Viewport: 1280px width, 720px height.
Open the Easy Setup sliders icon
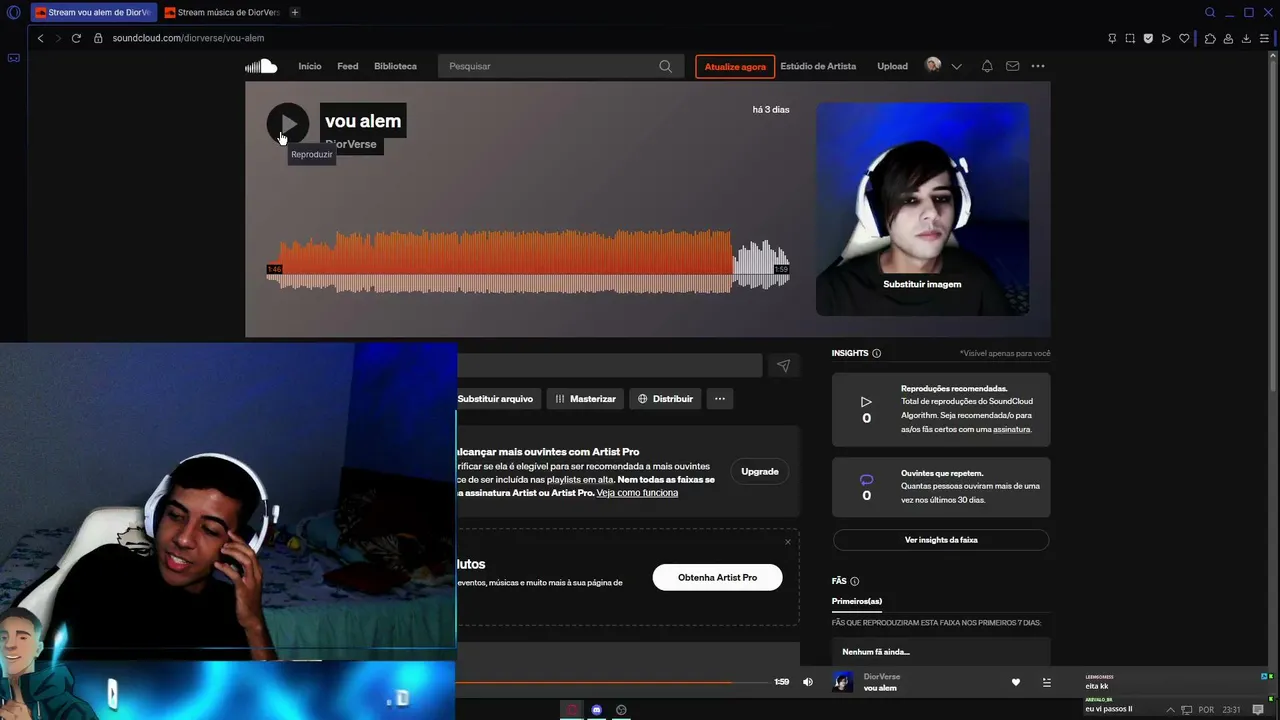point(1264,38)
